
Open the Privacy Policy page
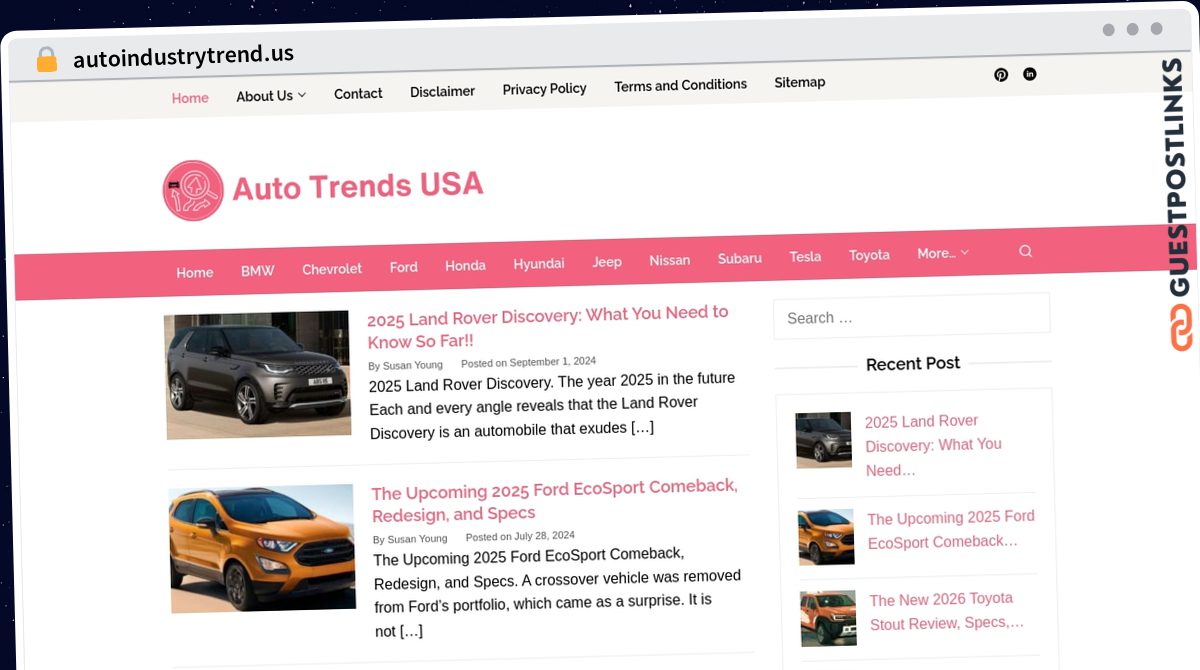pyautogui.click(x=544, y=89)
